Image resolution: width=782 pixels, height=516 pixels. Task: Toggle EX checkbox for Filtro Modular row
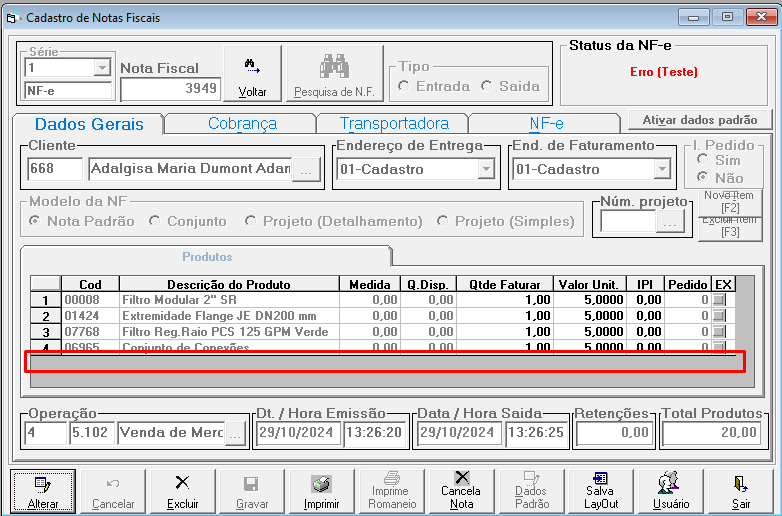719,300
